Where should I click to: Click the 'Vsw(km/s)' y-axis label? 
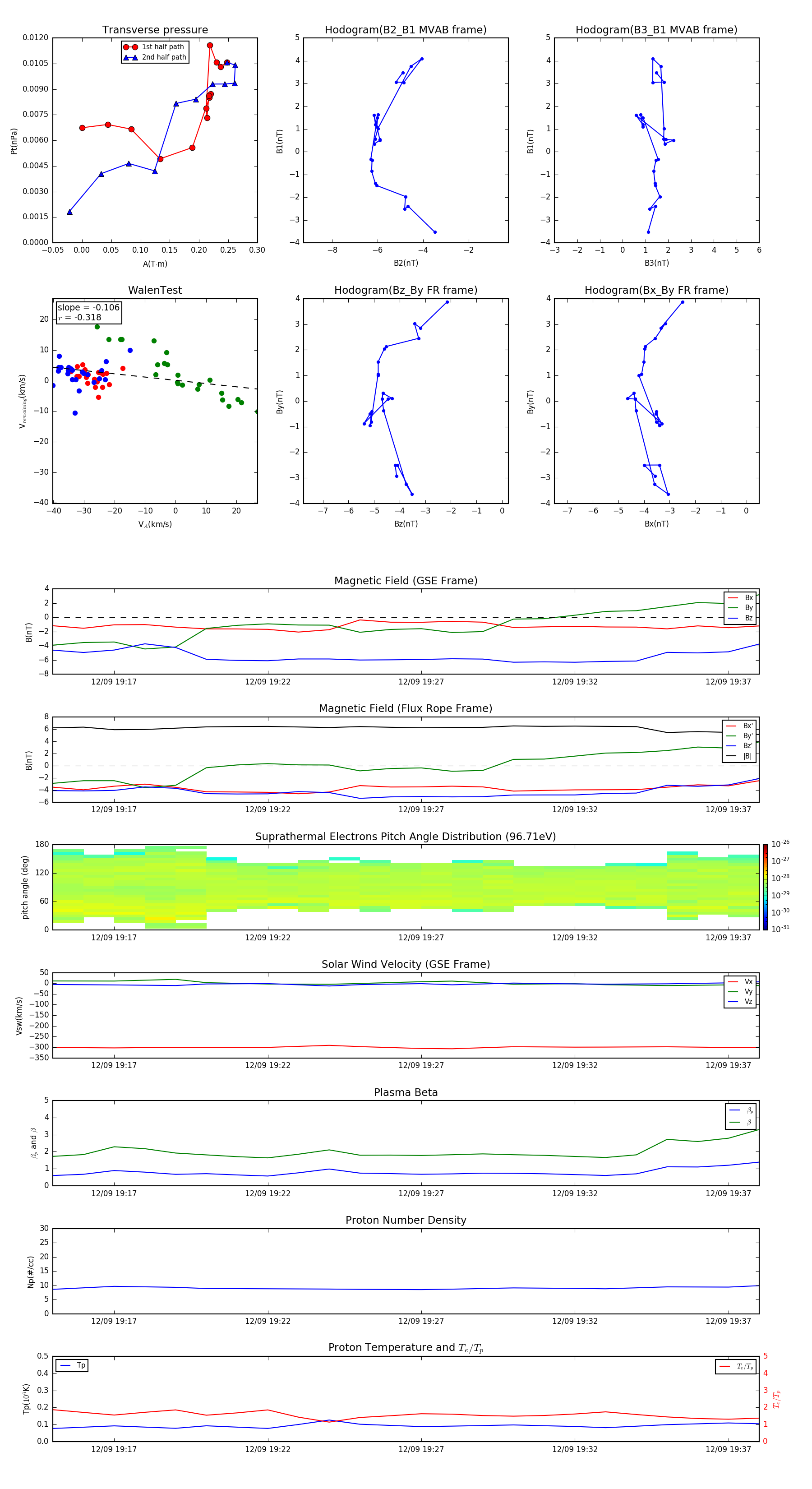pos(19,1016)
